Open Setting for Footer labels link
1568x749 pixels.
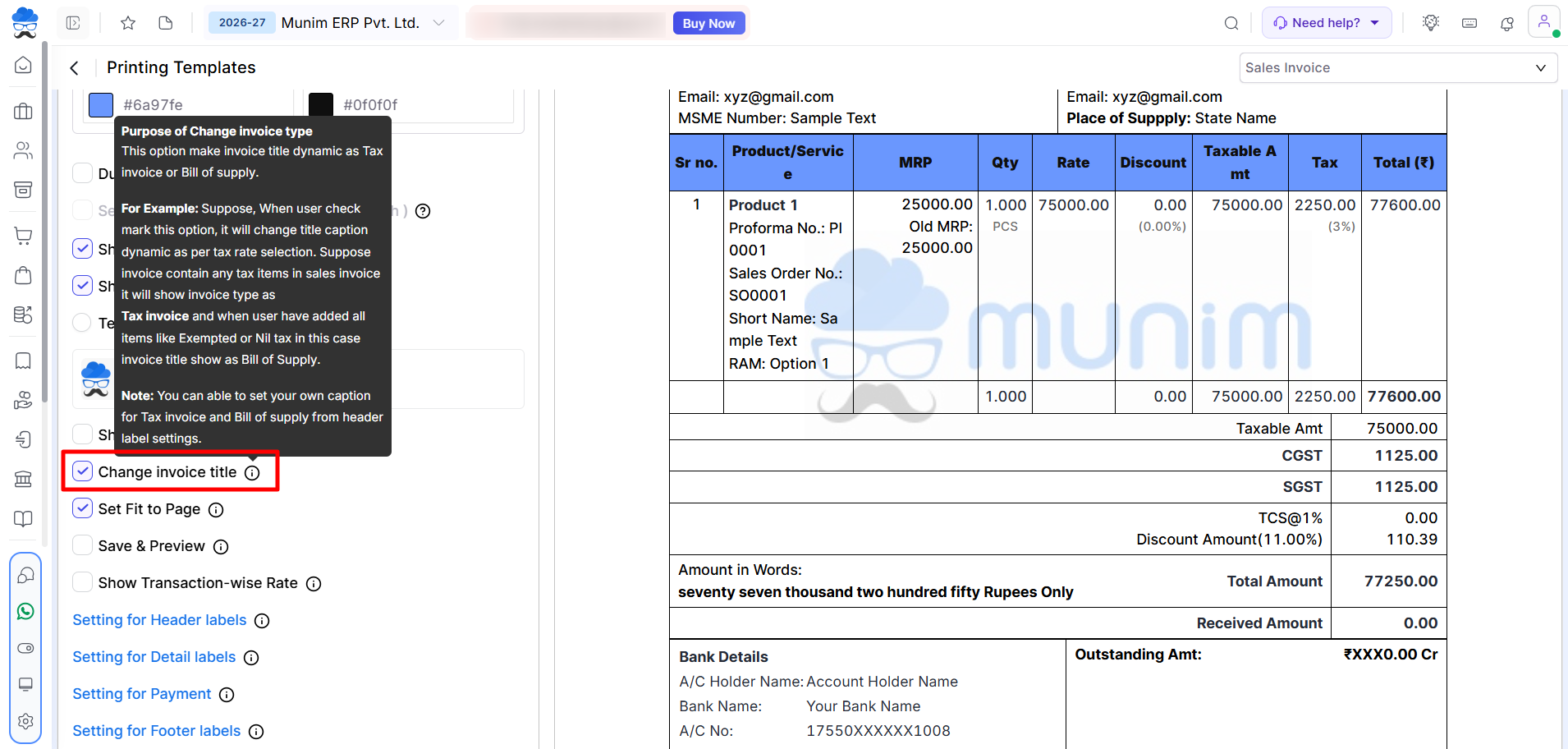(x=157, y=731)
